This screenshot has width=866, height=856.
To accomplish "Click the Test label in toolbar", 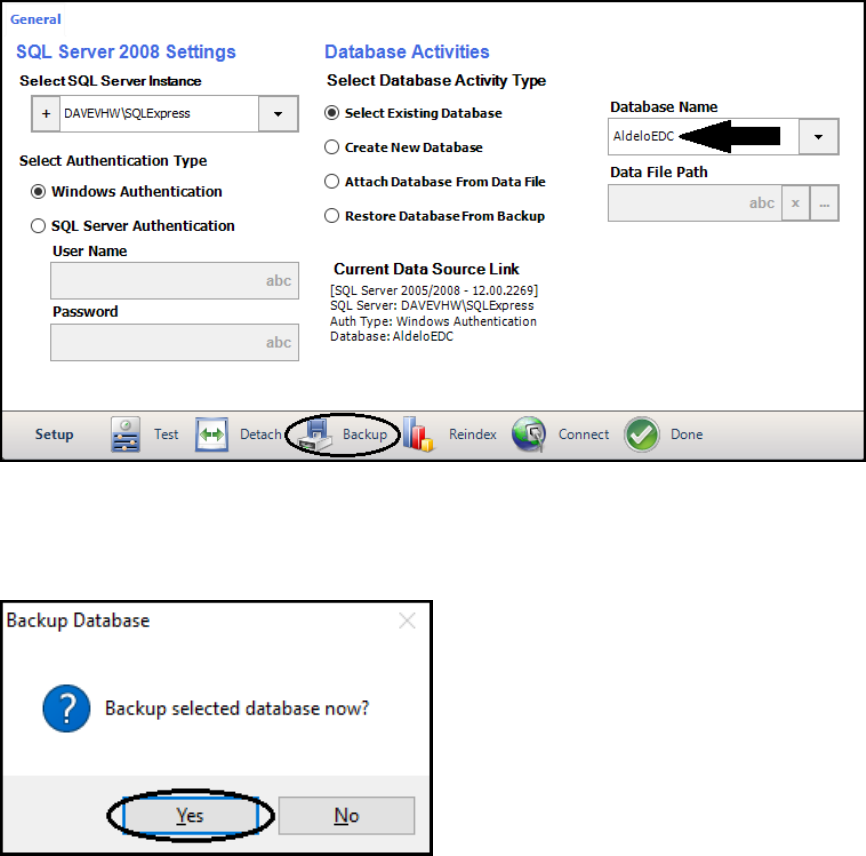I will [x=166, y=435].
